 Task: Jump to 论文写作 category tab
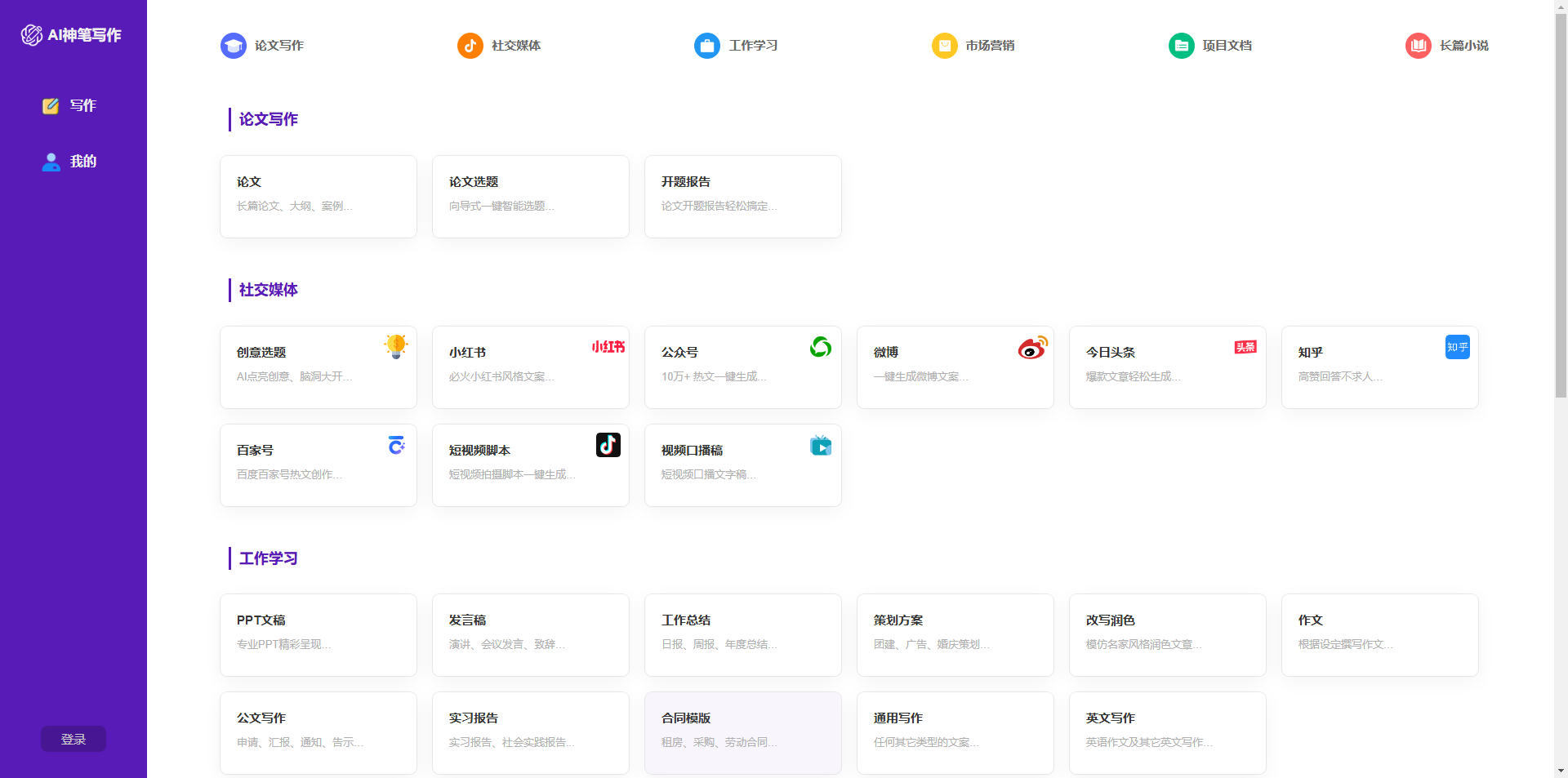[262, 46]
